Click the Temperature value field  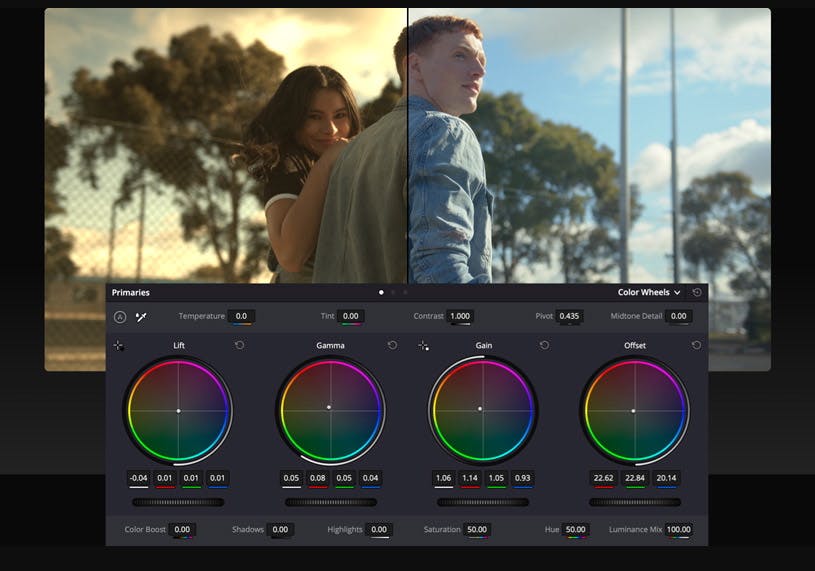coord(240,316)
